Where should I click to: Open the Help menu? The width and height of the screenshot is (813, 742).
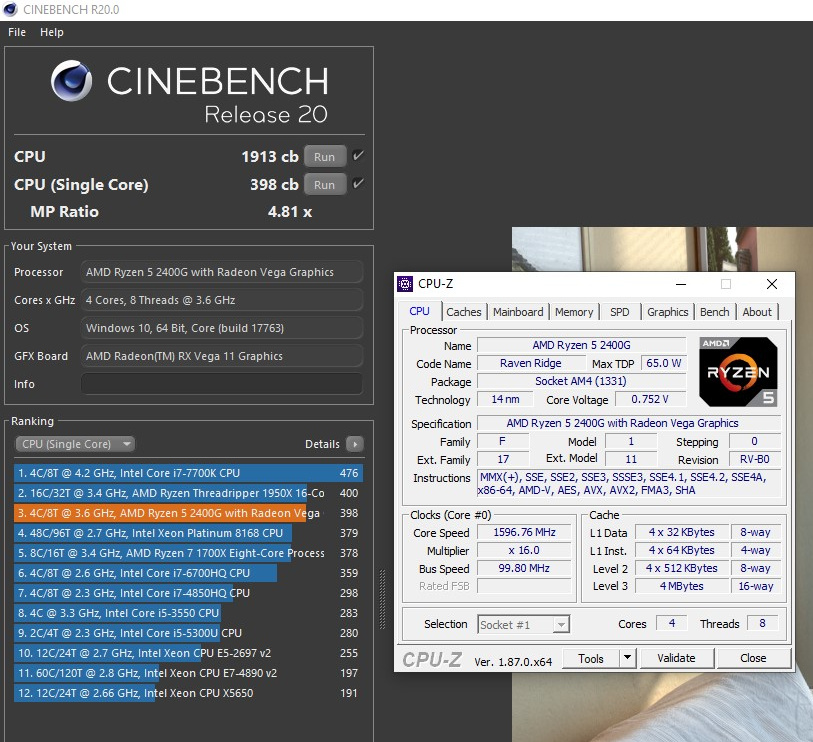[x=52, y=32]
